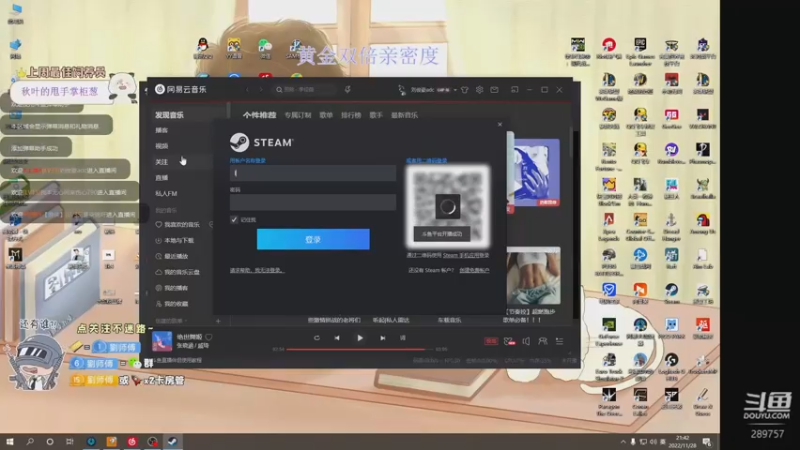Click the Steam username input field
Viewport: 800px width, 450px height.
pos(313,173)
